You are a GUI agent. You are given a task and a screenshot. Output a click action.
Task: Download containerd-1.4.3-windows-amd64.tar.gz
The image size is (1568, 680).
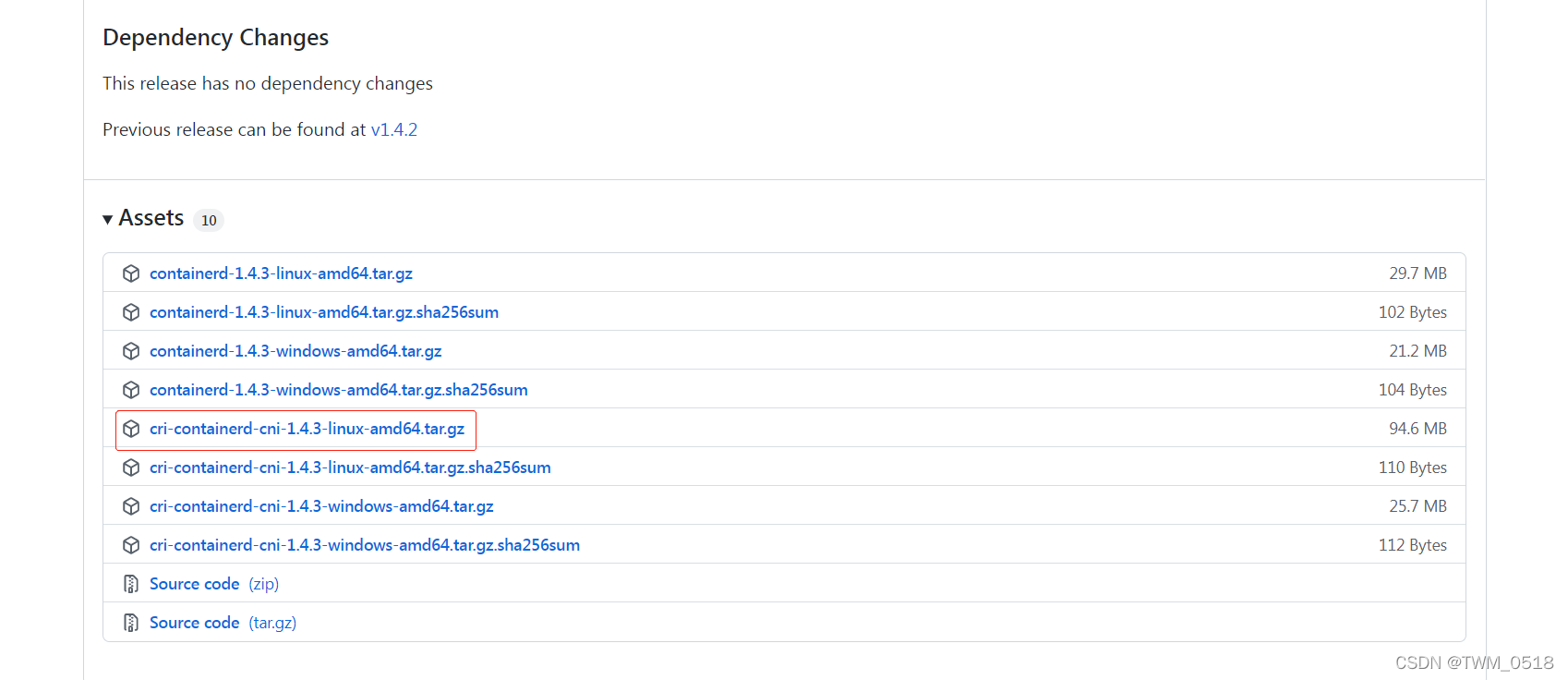tap(296, 351)
